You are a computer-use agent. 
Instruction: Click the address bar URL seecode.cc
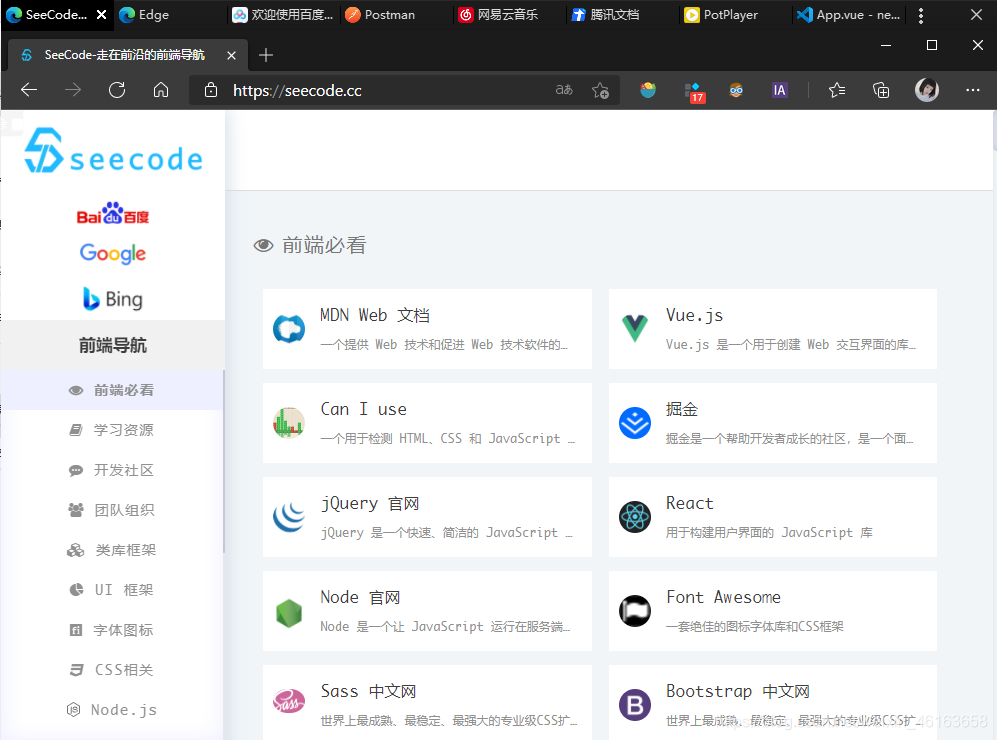(298, 91)
